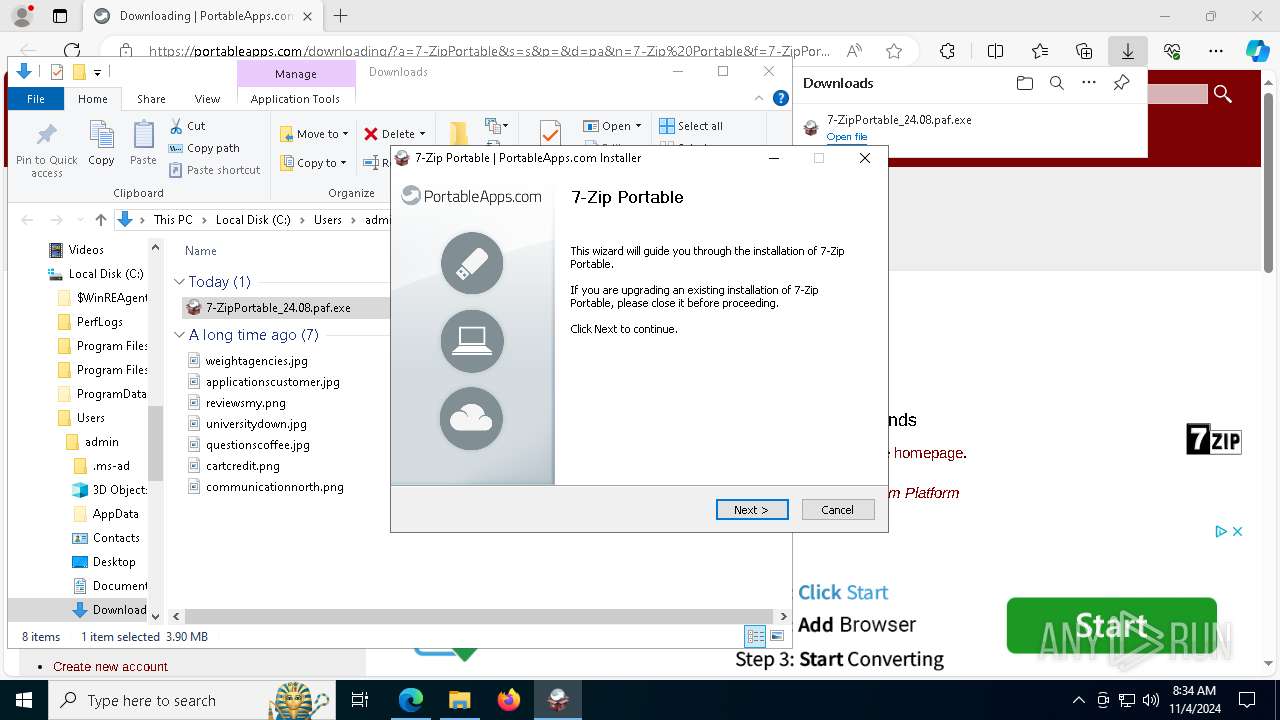This screenshot has width=1280, height=720.
Task: Open Edge Collections icon
Action: (x=1084, y=51)
